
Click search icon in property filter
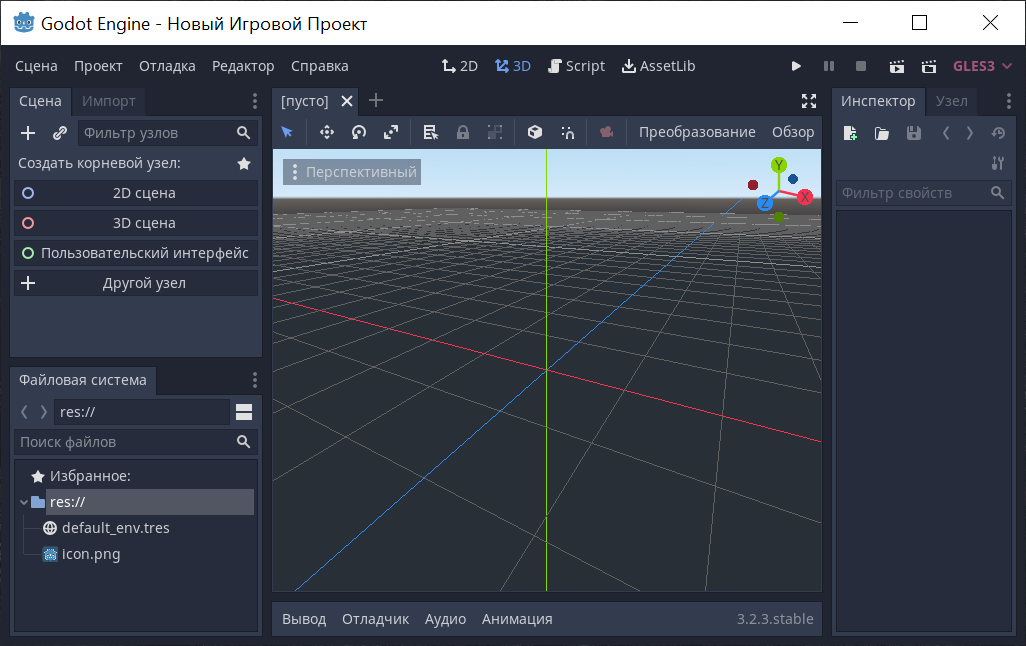(997, 192)
